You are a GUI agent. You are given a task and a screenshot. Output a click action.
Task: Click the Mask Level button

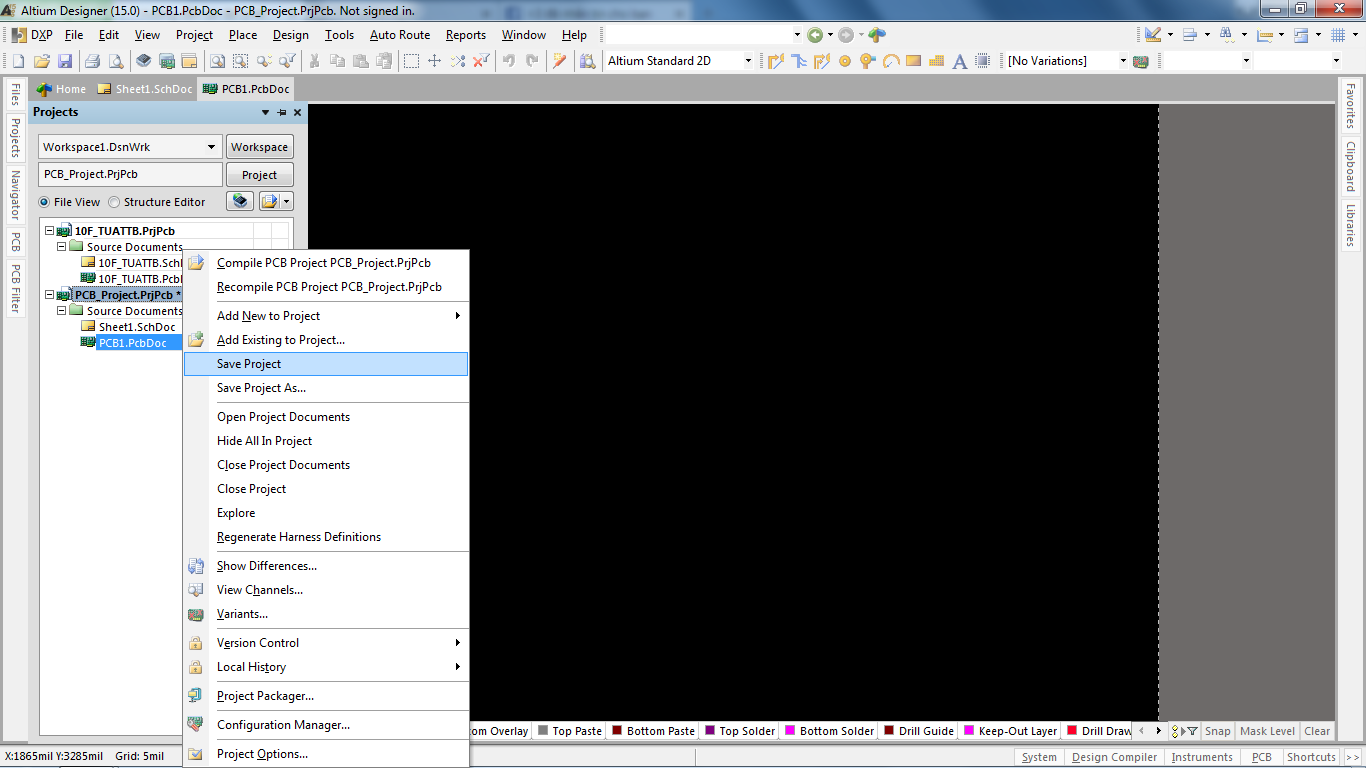point(1267,731)
